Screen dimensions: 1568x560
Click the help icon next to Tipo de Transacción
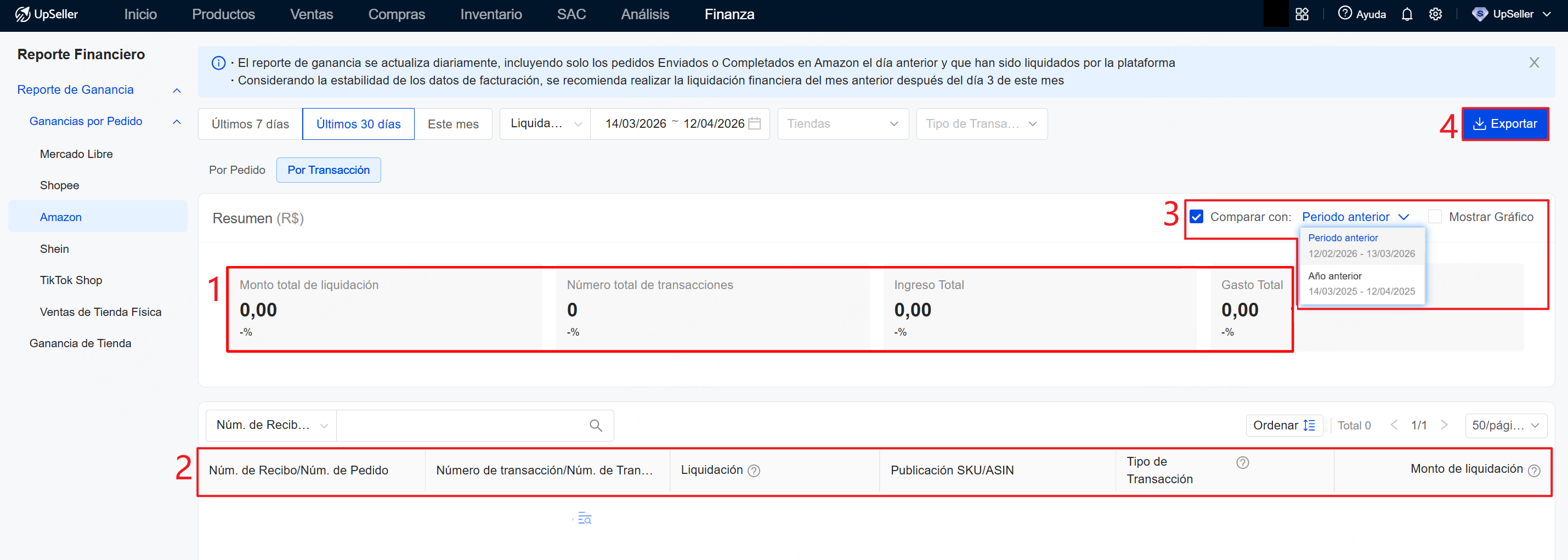click(x=1242, y=462)
